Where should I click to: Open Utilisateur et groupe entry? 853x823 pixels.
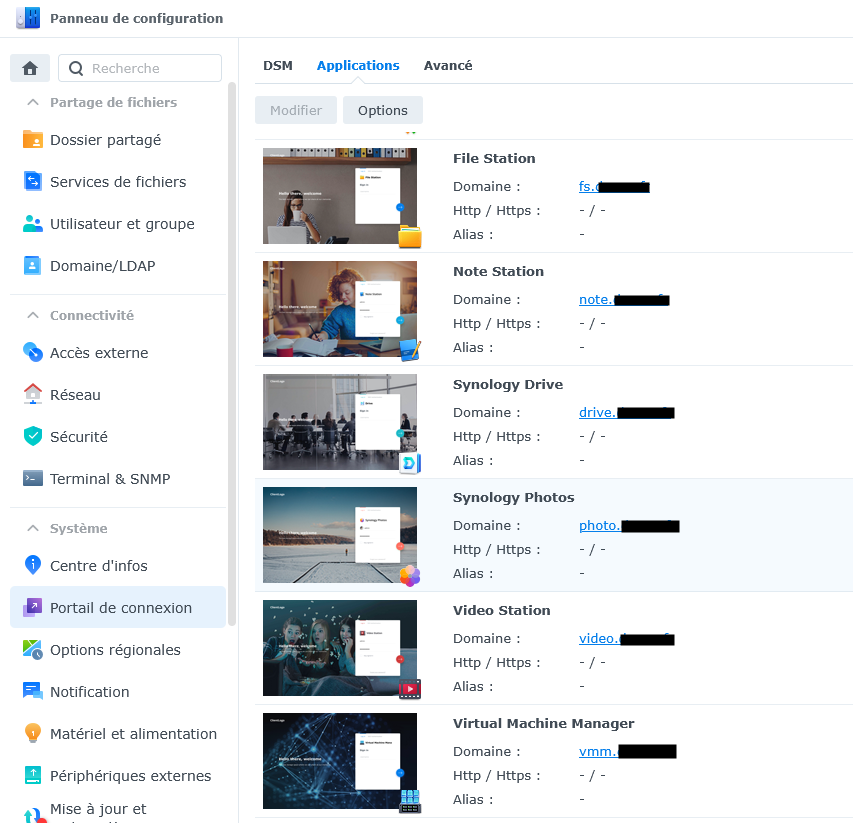click(x=118, y=224)
